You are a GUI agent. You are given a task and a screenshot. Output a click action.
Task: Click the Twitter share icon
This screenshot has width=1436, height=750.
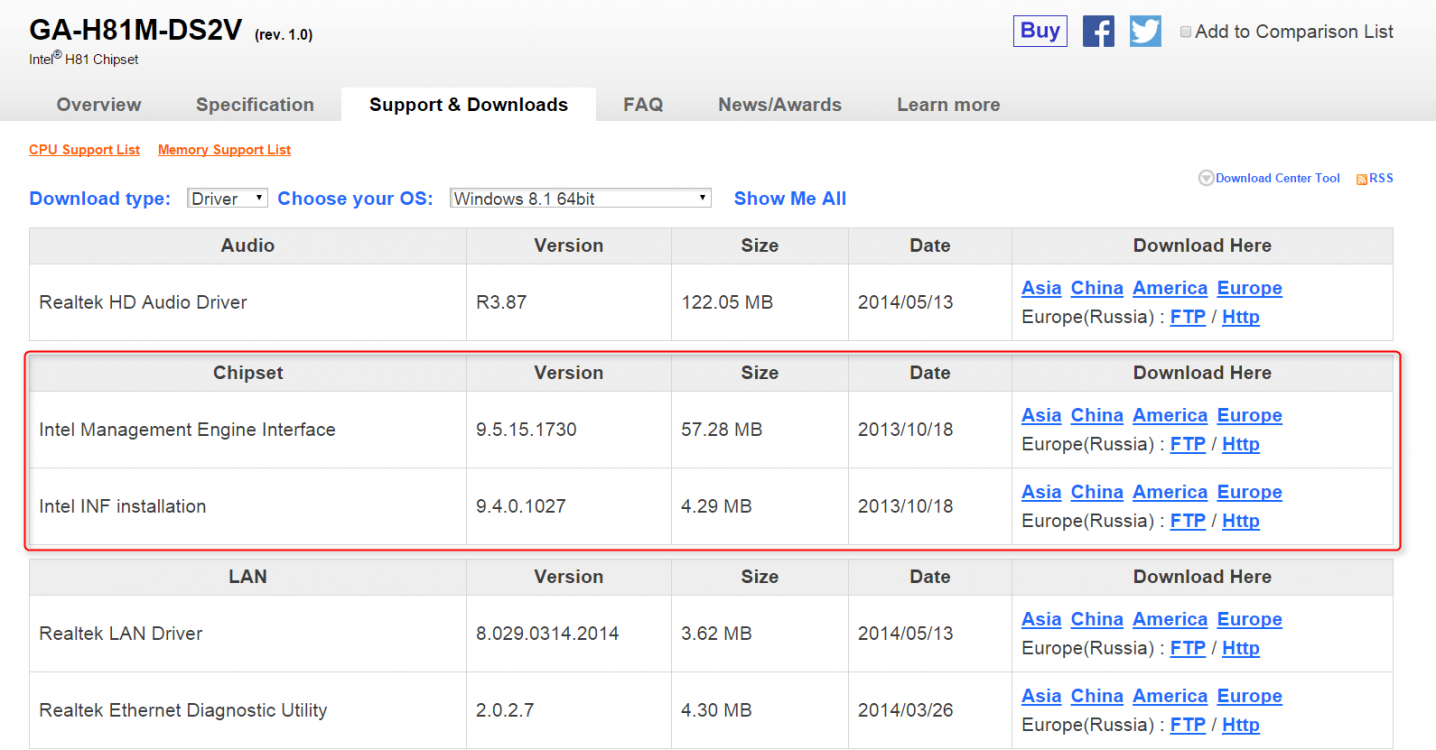[1146, 31]
